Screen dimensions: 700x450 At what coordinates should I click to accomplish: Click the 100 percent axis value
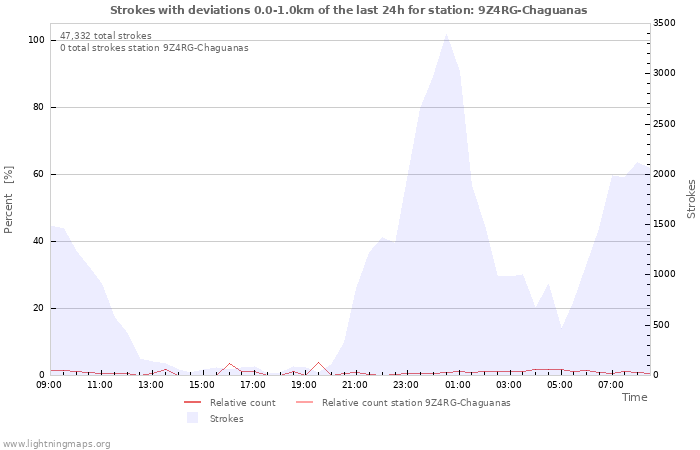(36, 40)
